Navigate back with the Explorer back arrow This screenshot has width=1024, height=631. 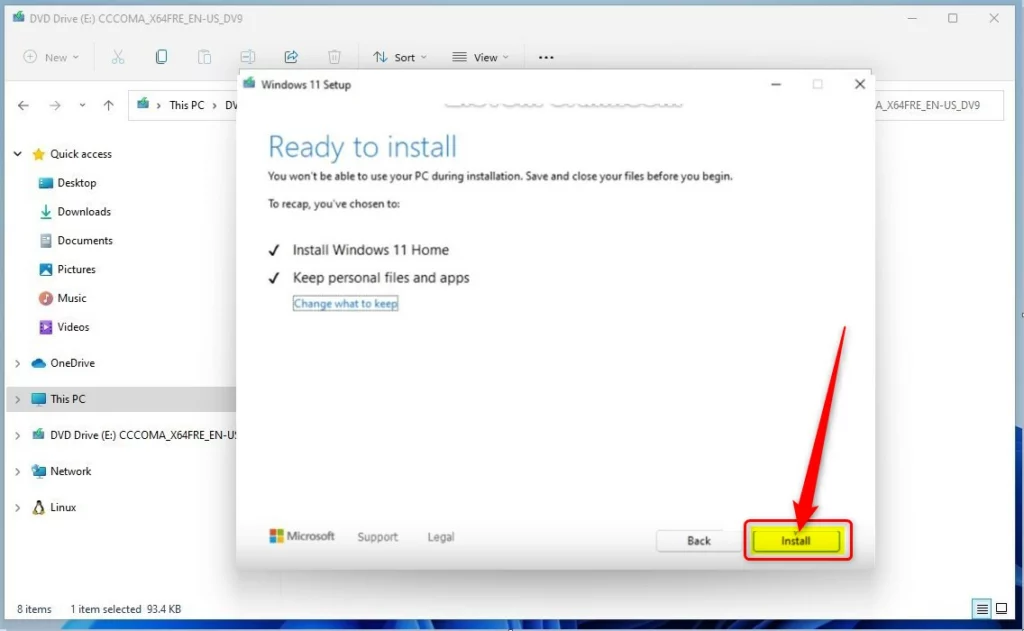[24, 105]
